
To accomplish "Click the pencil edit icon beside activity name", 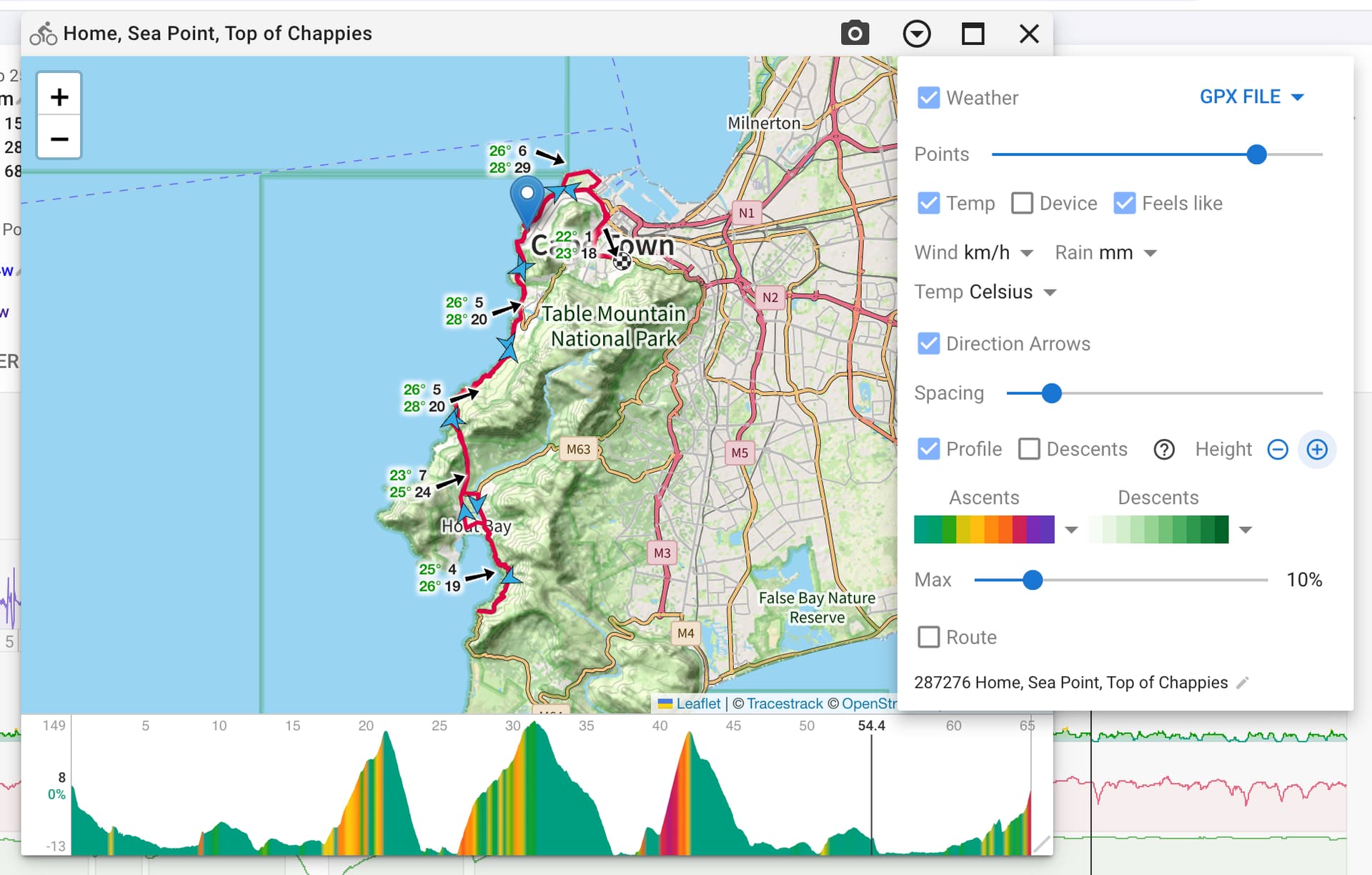I will [1243, 683].
